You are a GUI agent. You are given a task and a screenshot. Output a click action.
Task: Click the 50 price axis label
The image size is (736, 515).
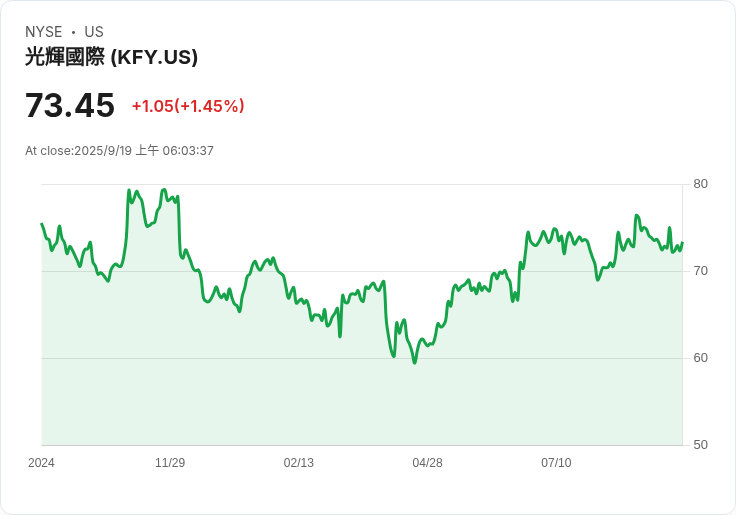click(700, 445)
